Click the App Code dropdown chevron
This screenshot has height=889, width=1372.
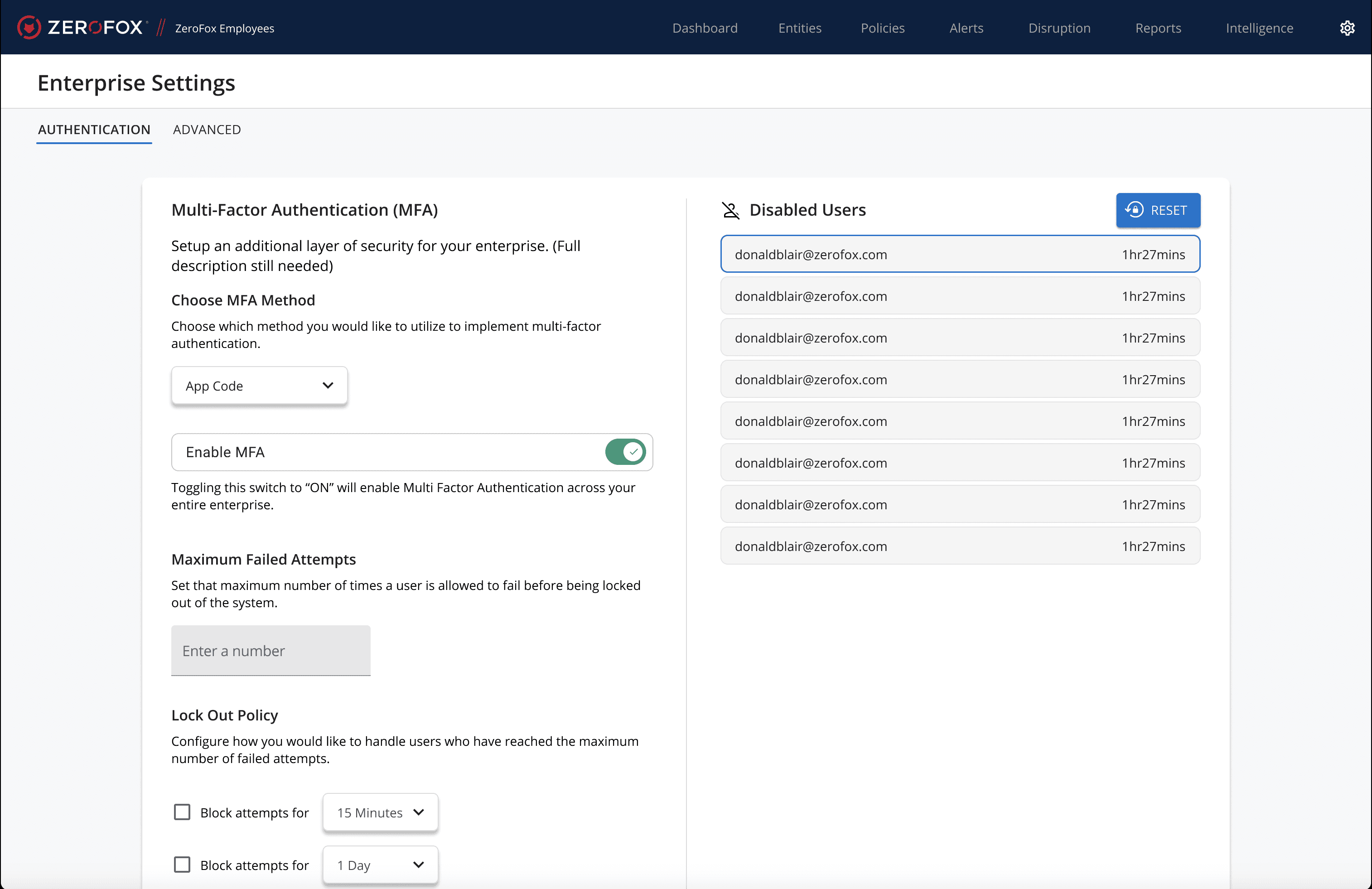328,386
